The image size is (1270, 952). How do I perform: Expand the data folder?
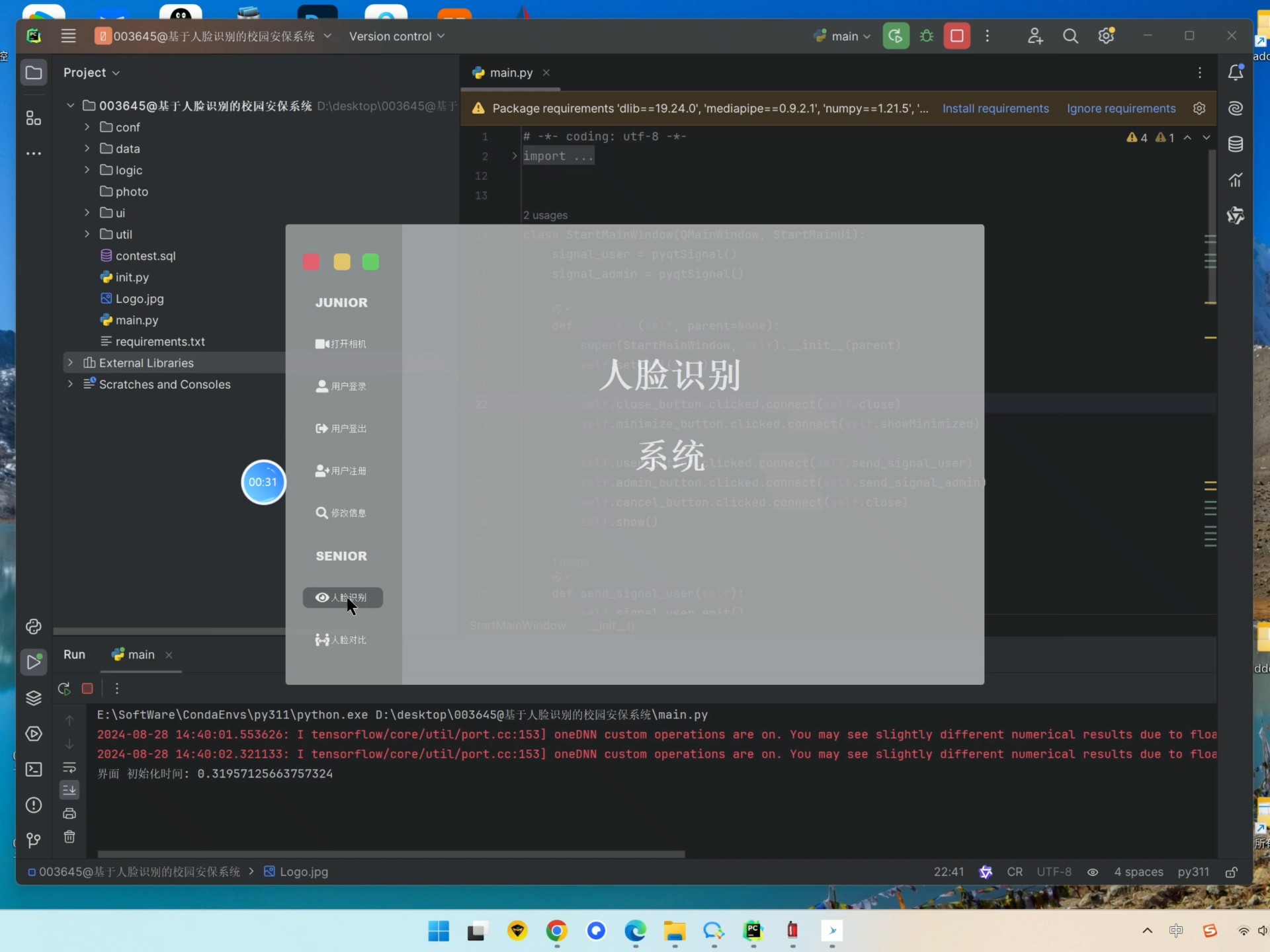pos(87,149)
